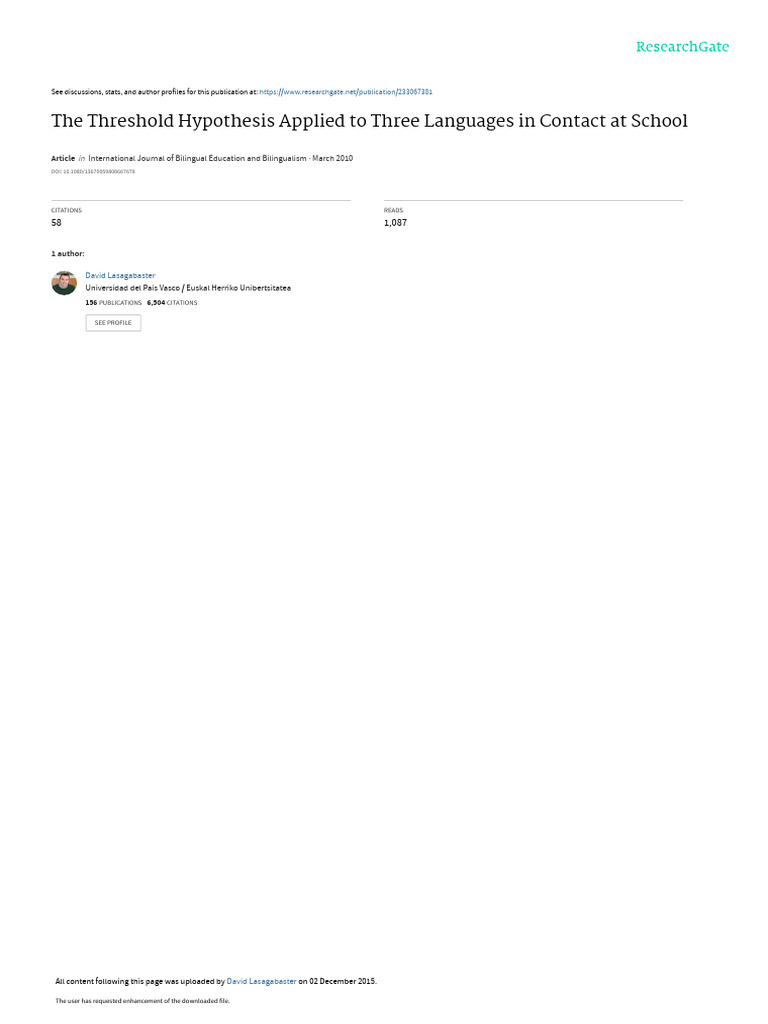This screenshot has width=768, height=1024.
Task: Click the SEE PROFILE button
Action: coord(113,323)
